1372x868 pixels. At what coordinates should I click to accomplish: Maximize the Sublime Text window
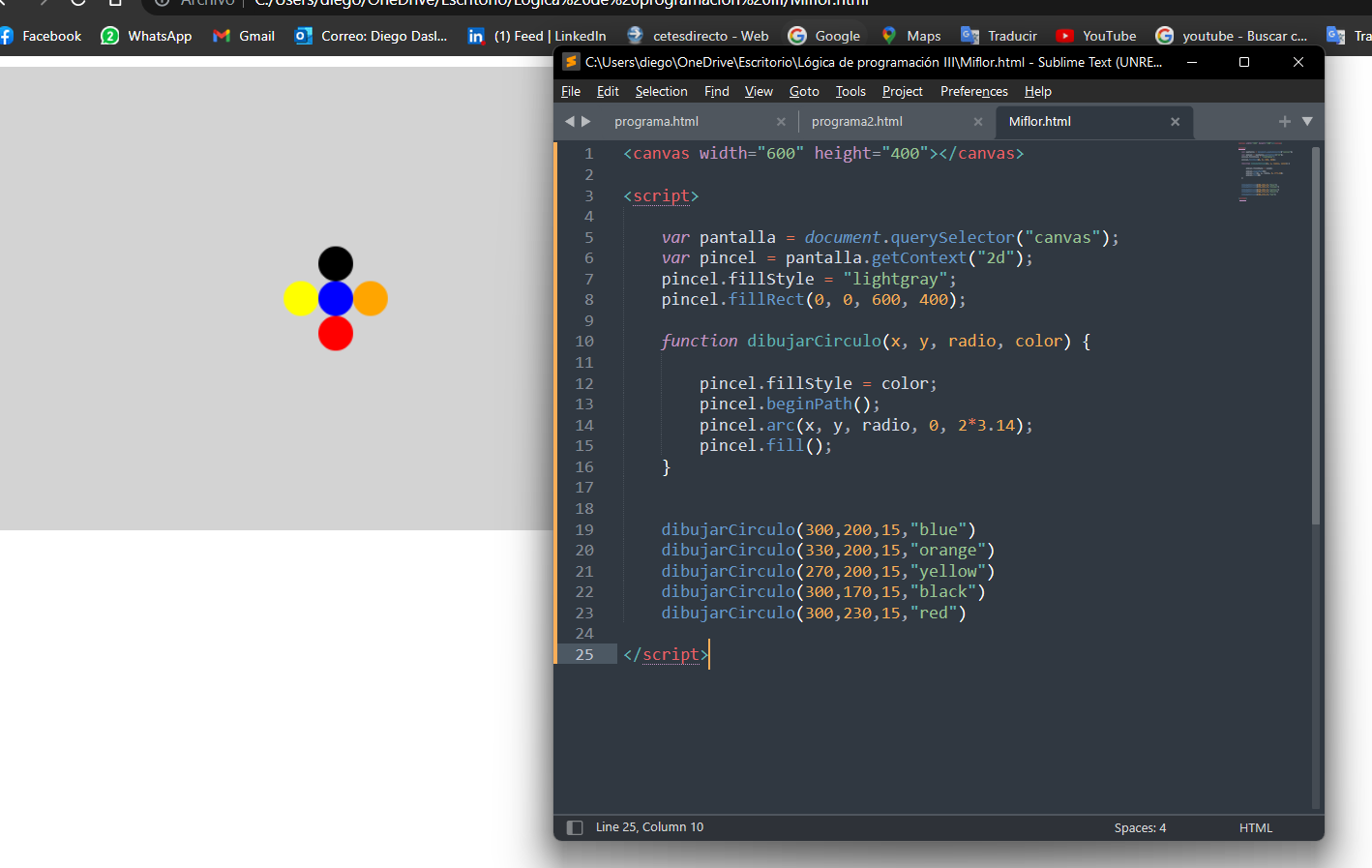(1244, 62)
